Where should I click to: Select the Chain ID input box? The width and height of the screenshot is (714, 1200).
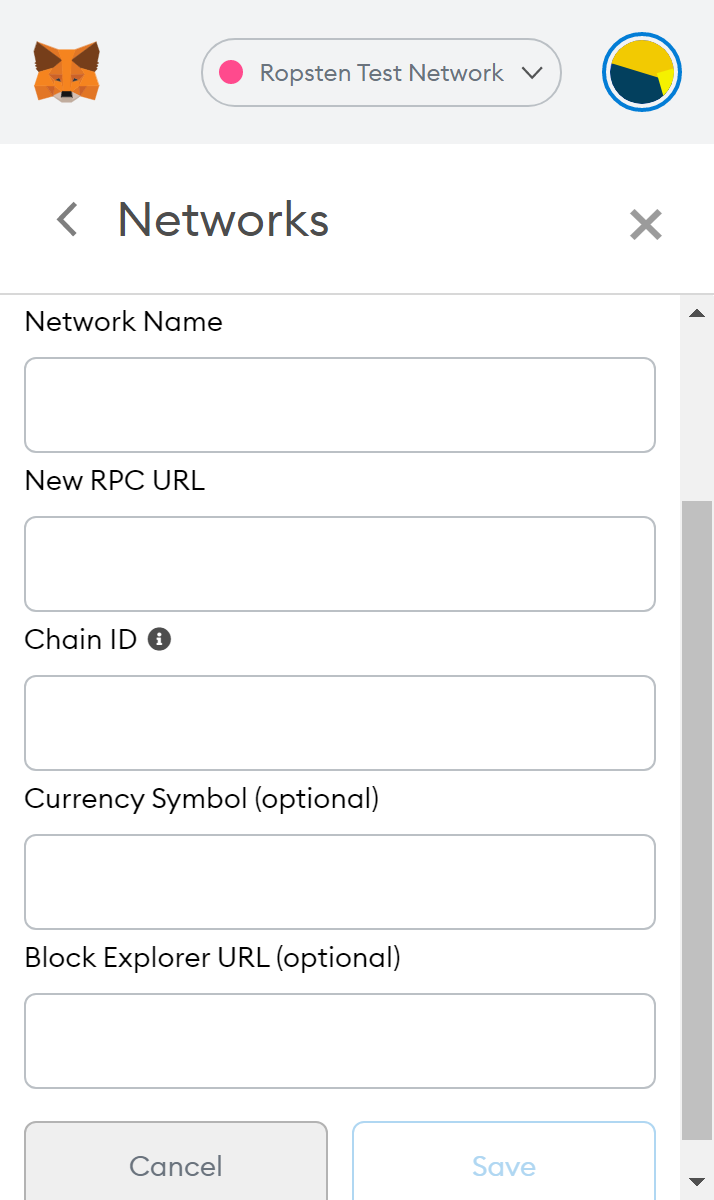(x=340, y=723)
